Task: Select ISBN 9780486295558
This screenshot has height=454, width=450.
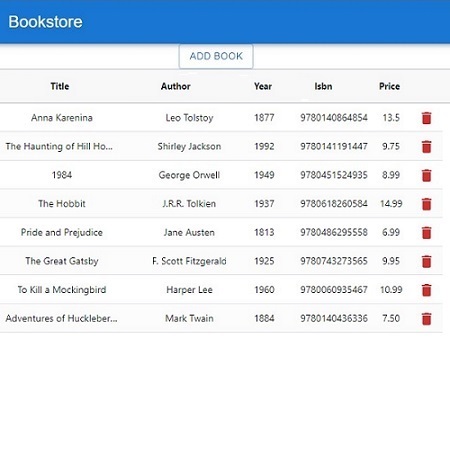Action: click(334, 232)
